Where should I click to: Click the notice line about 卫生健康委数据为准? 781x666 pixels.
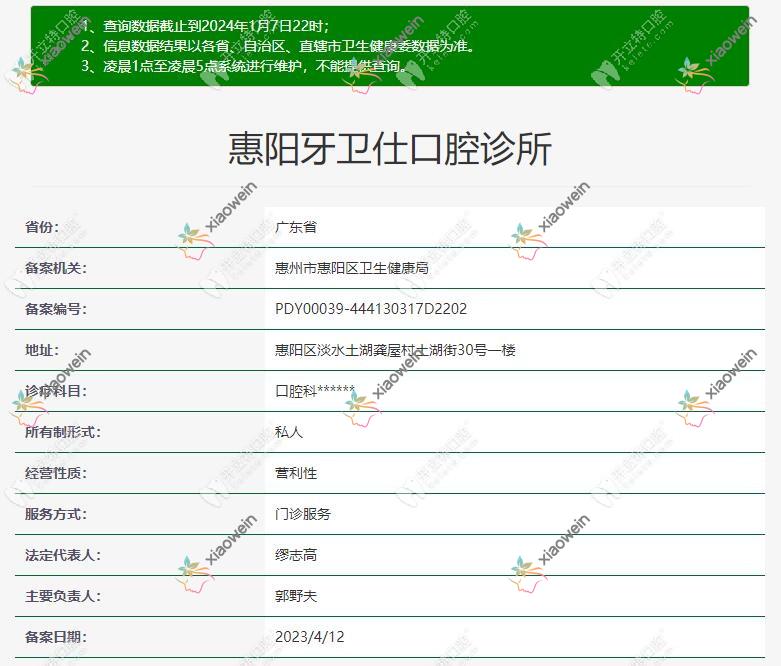click(278, 46)
